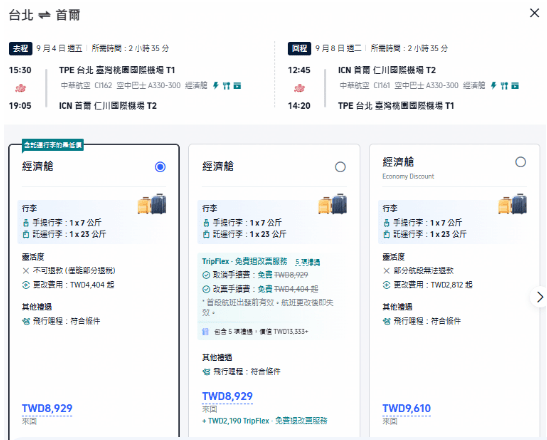Click China Airlines logo on outbound flight
This screenshot has height=440, width=547.
[20, 88]
